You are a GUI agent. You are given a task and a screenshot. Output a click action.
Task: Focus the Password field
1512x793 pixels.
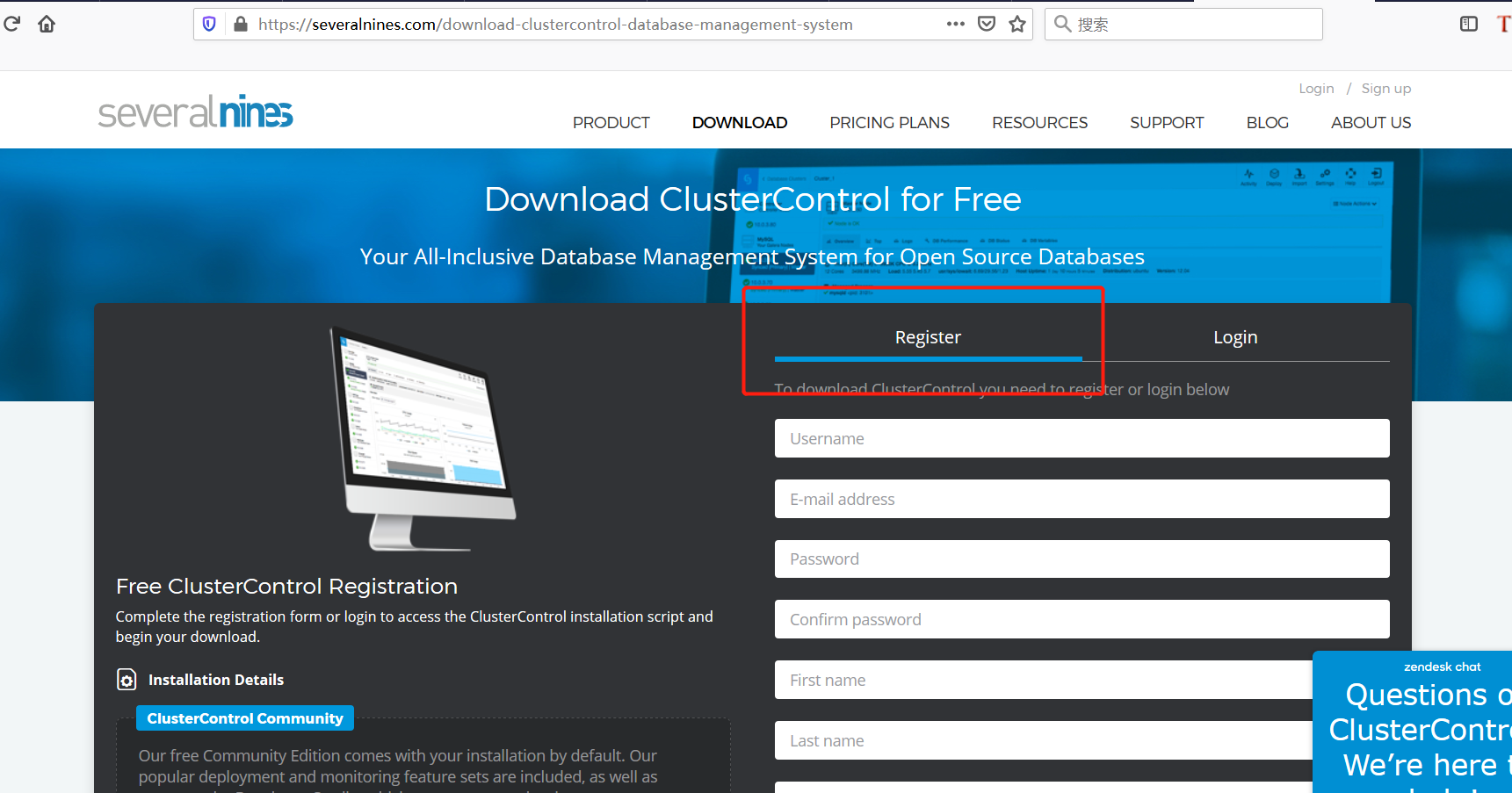(x=1082, y=559)
